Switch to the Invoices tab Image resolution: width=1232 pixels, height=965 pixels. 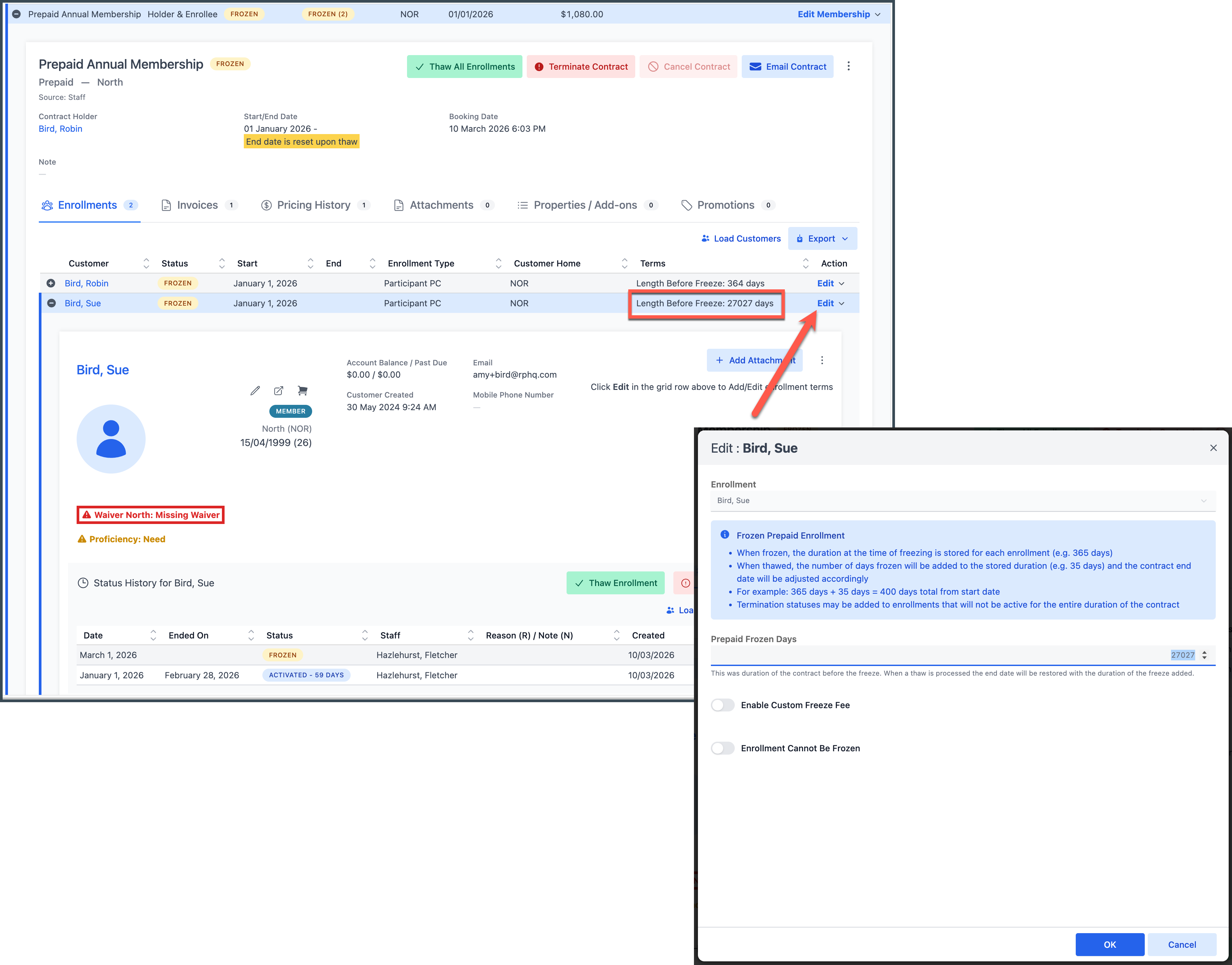[197, 205]
